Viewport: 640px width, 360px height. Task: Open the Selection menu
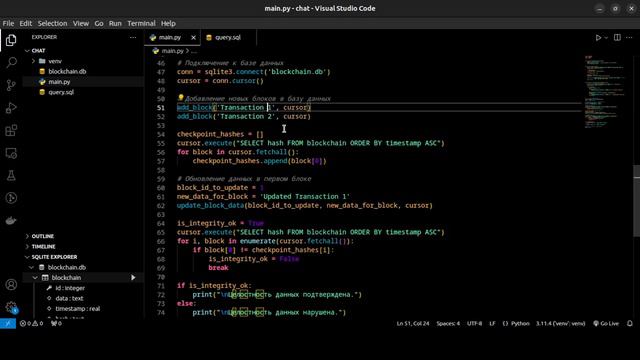click(x=52, y=23)
